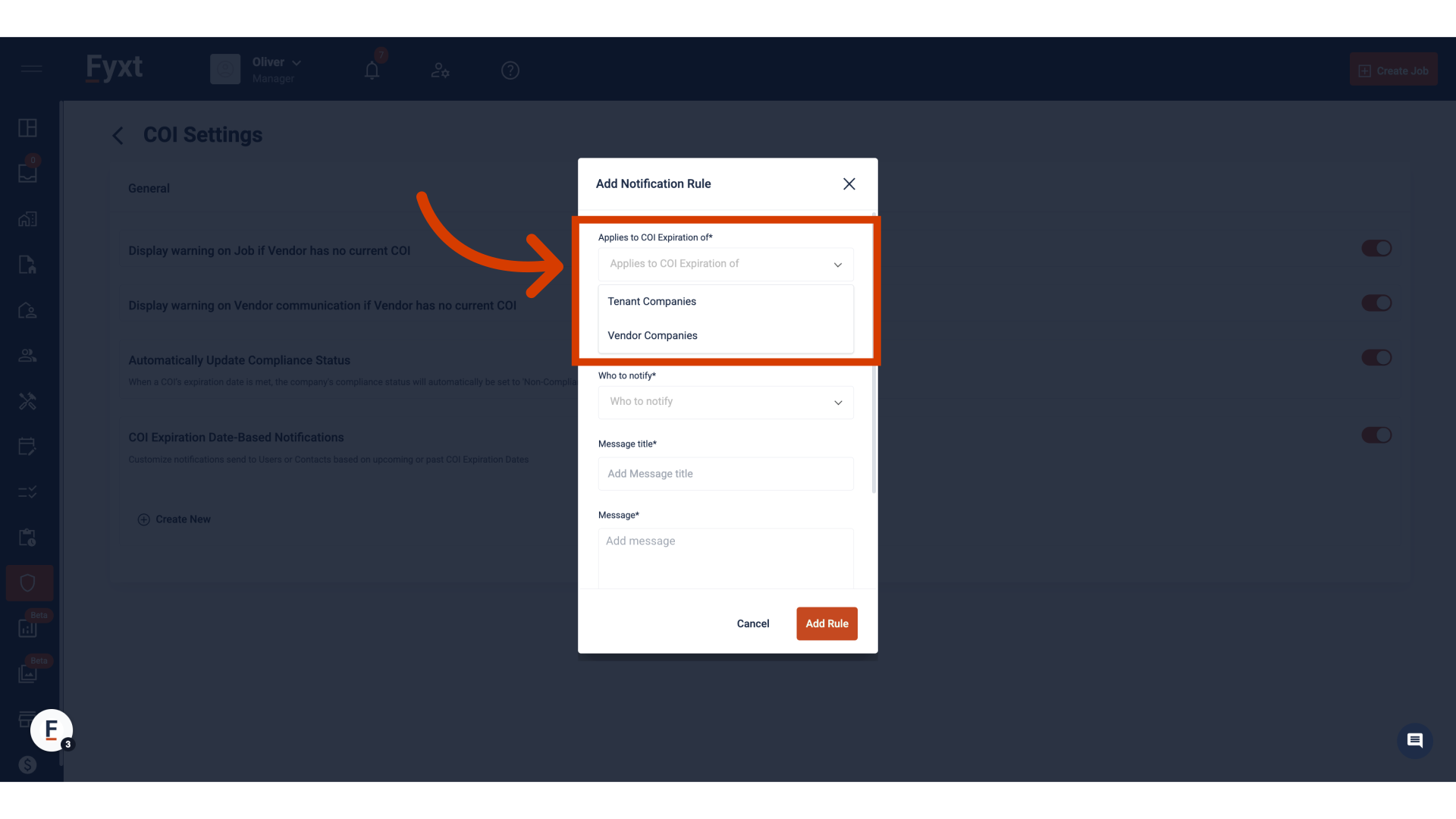Screen dimensions: 1456x819
Task: Toggle the Automatically Update Compliance Status switch
Action: click(x=1376, y=357)
